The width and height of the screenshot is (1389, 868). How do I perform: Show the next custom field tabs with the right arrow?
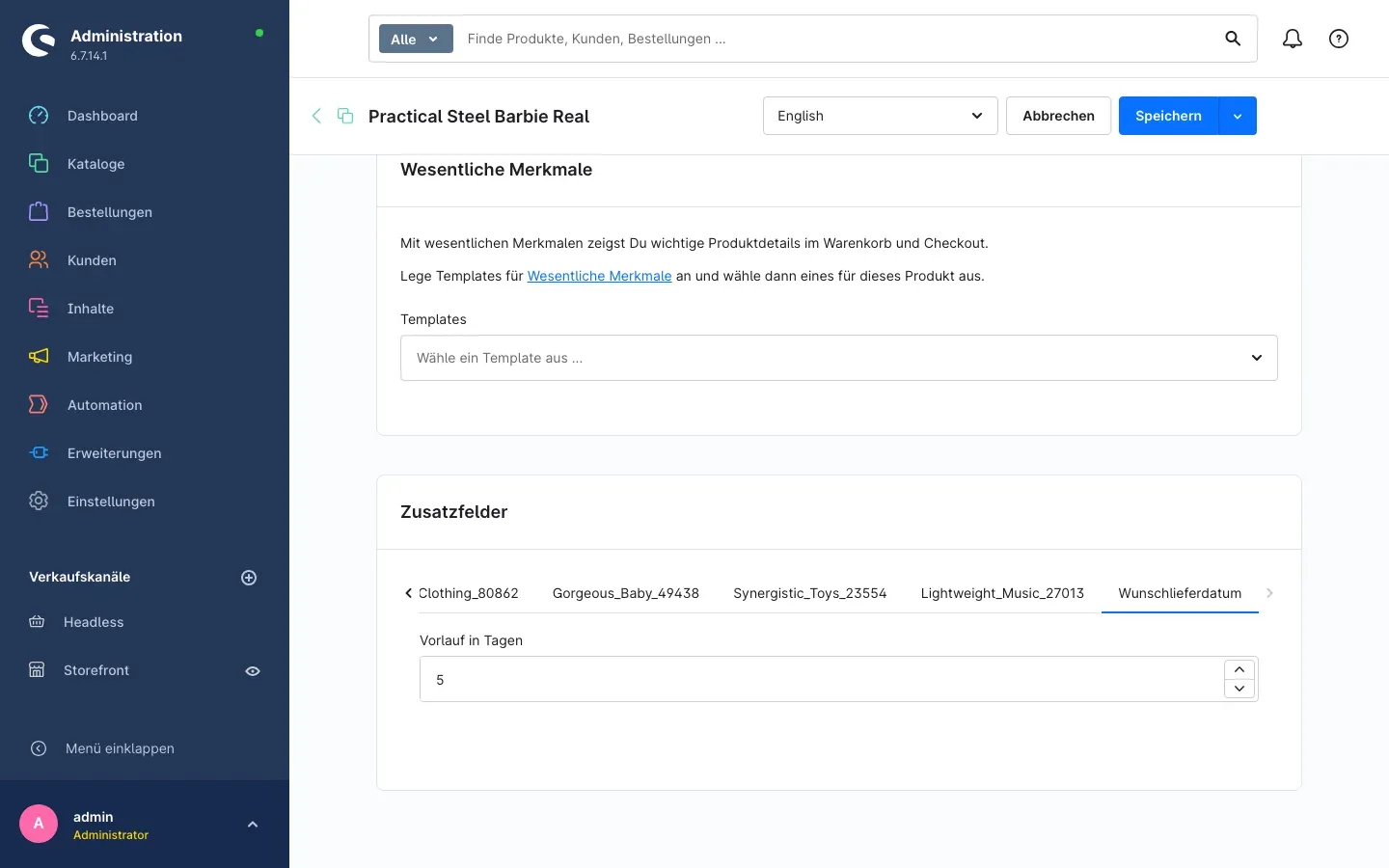[x=1269, y=593]
